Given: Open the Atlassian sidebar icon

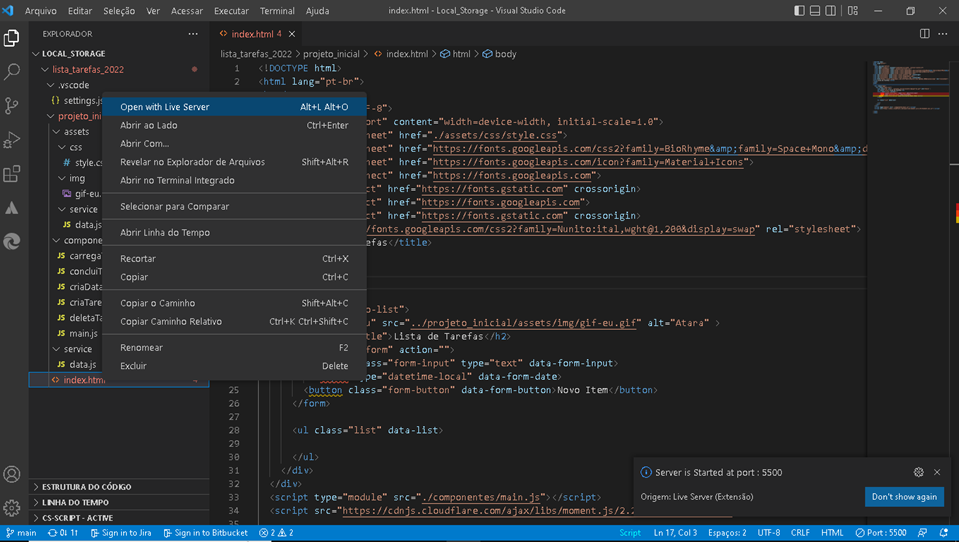Looking at the screenshot, I should coord(12,208).
